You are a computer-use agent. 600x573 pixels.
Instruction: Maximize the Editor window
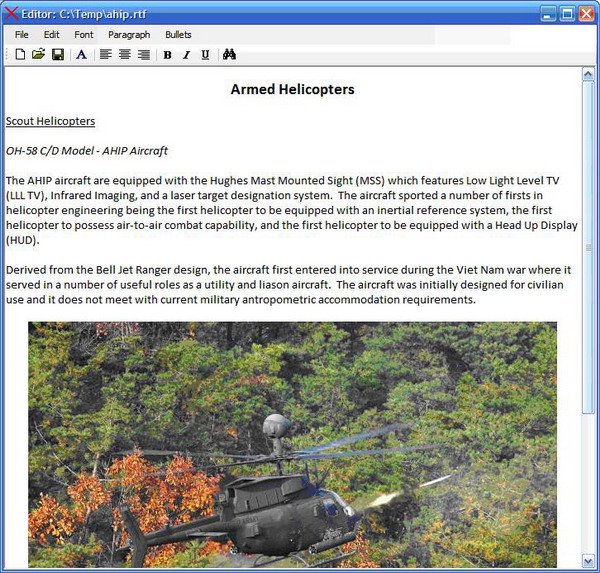point(567,14)
